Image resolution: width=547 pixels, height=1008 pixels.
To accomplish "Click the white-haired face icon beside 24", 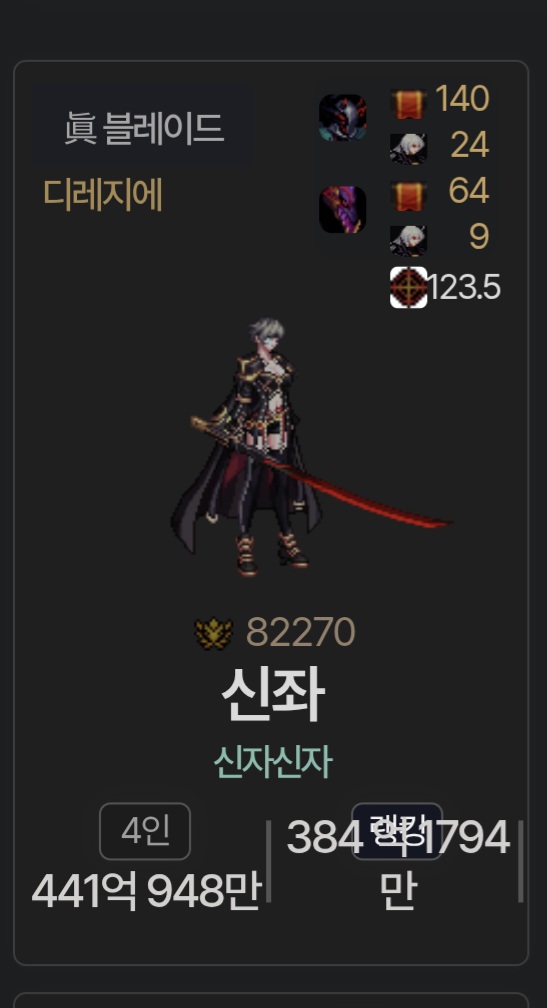I will click(408, 148).
